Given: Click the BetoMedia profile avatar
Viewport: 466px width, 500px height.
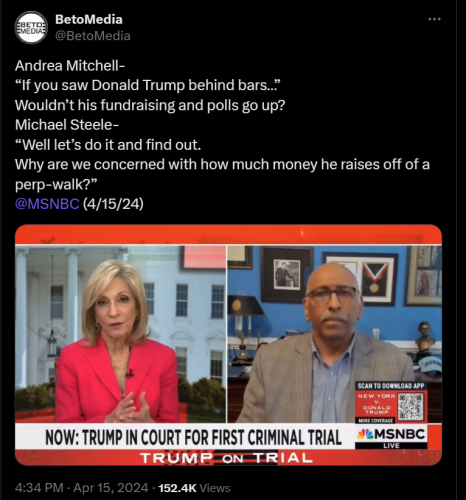Looking at the screenshot, I should point(31,28).
